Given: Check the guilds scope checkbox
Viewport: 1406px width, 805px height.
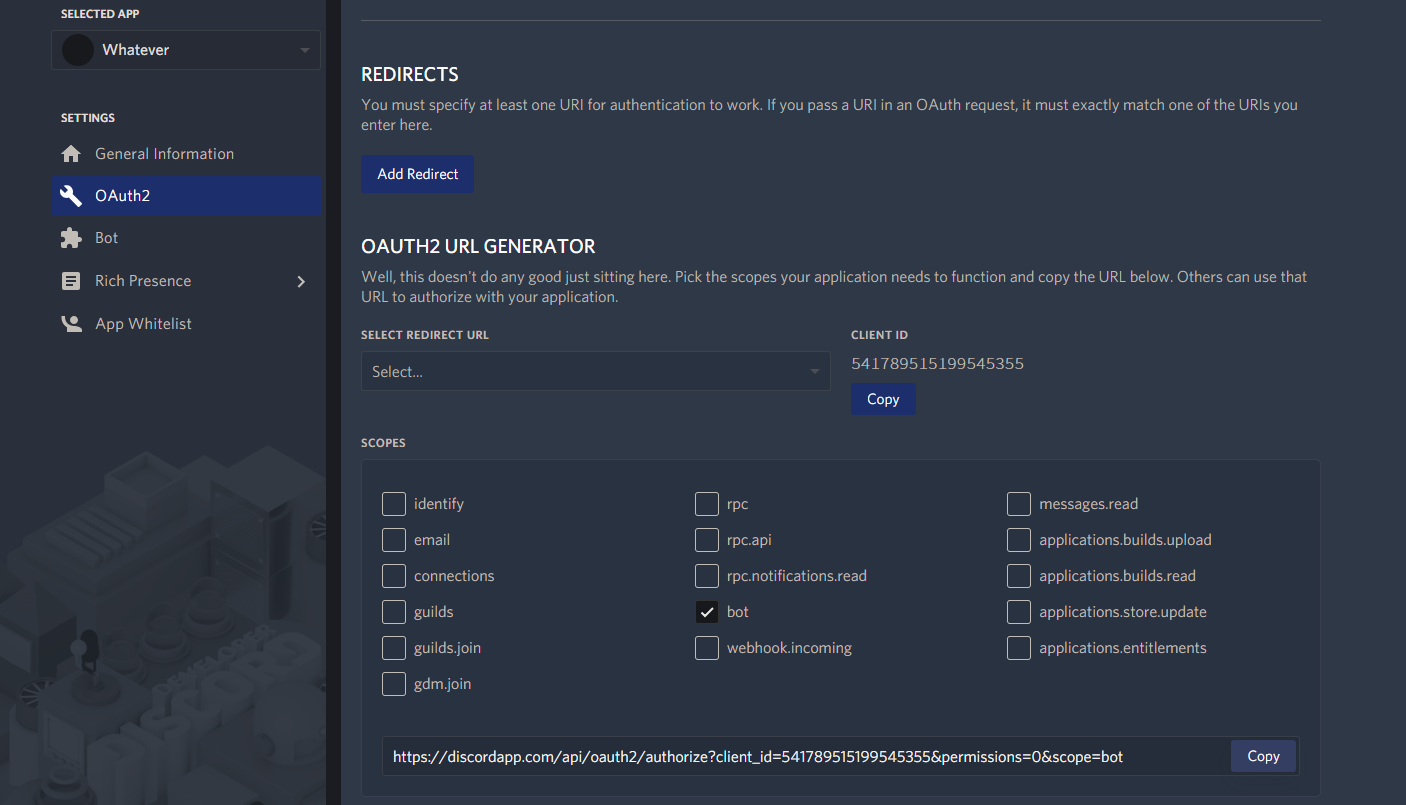Looking at the screenshot, I should tap(394, 612).
